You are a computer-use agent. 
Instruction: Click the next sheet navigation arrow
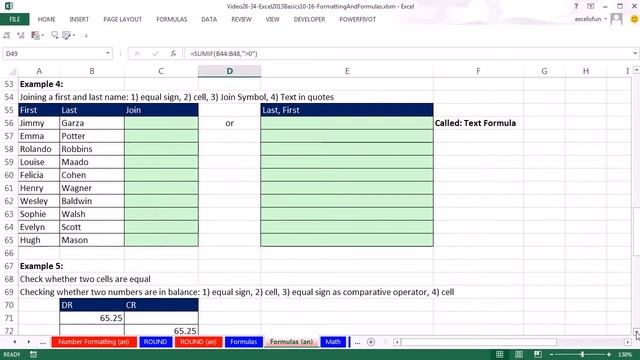[29, 342]
